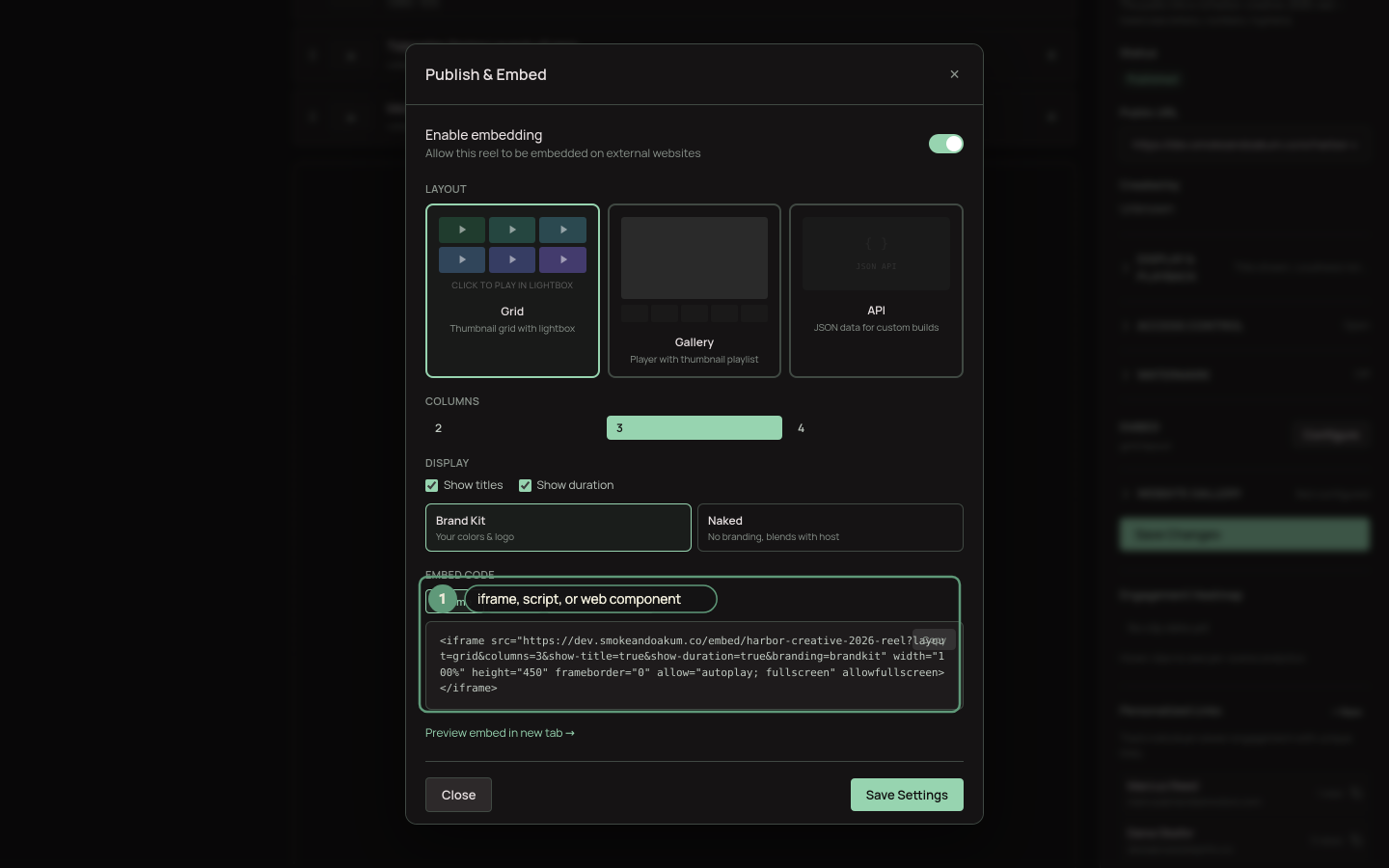Click the Close button at dialog bottom

point(458,795)
